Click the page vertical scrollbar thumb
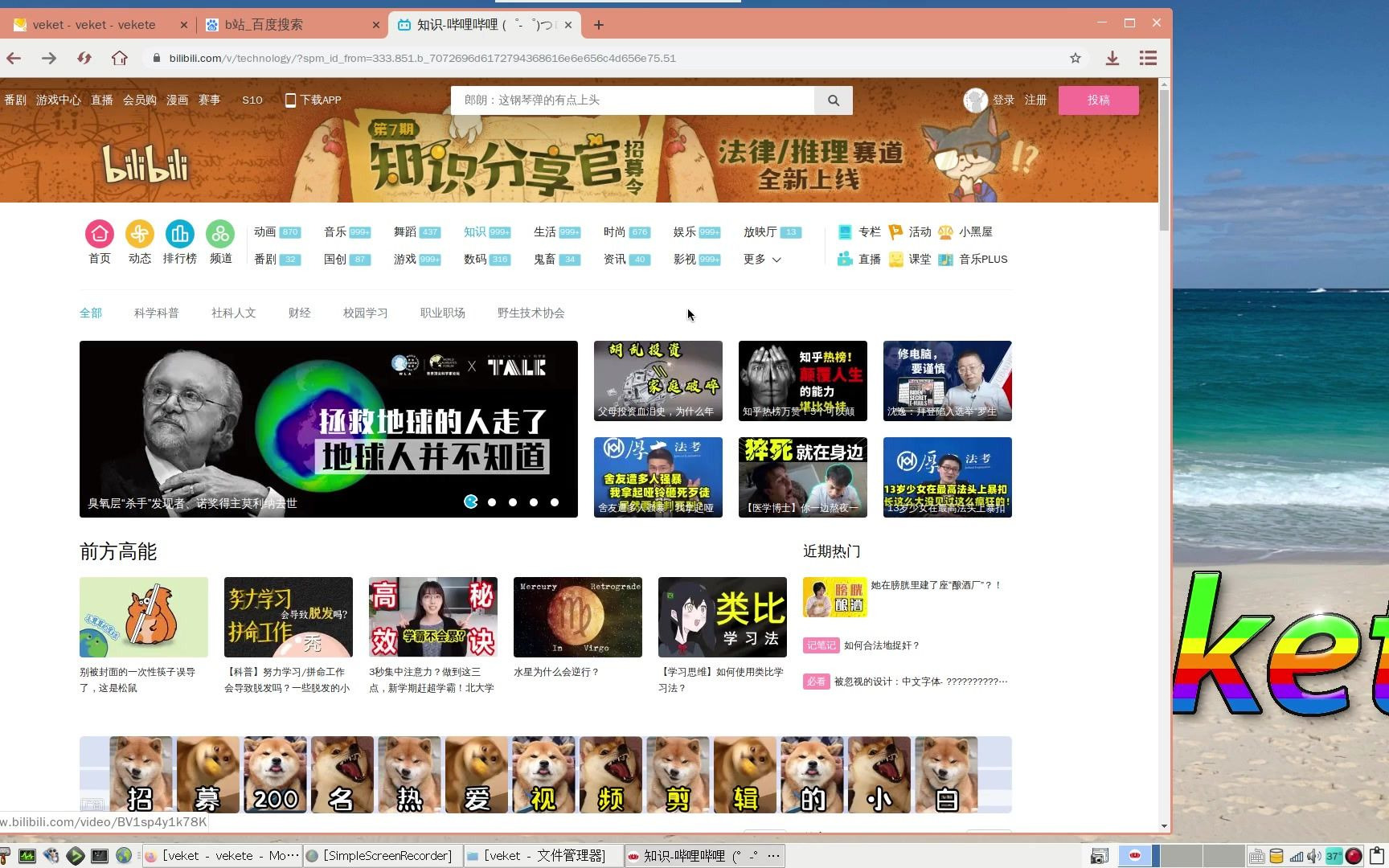The width and height of the screenshot is (1389, 868). click(1164, 159)
